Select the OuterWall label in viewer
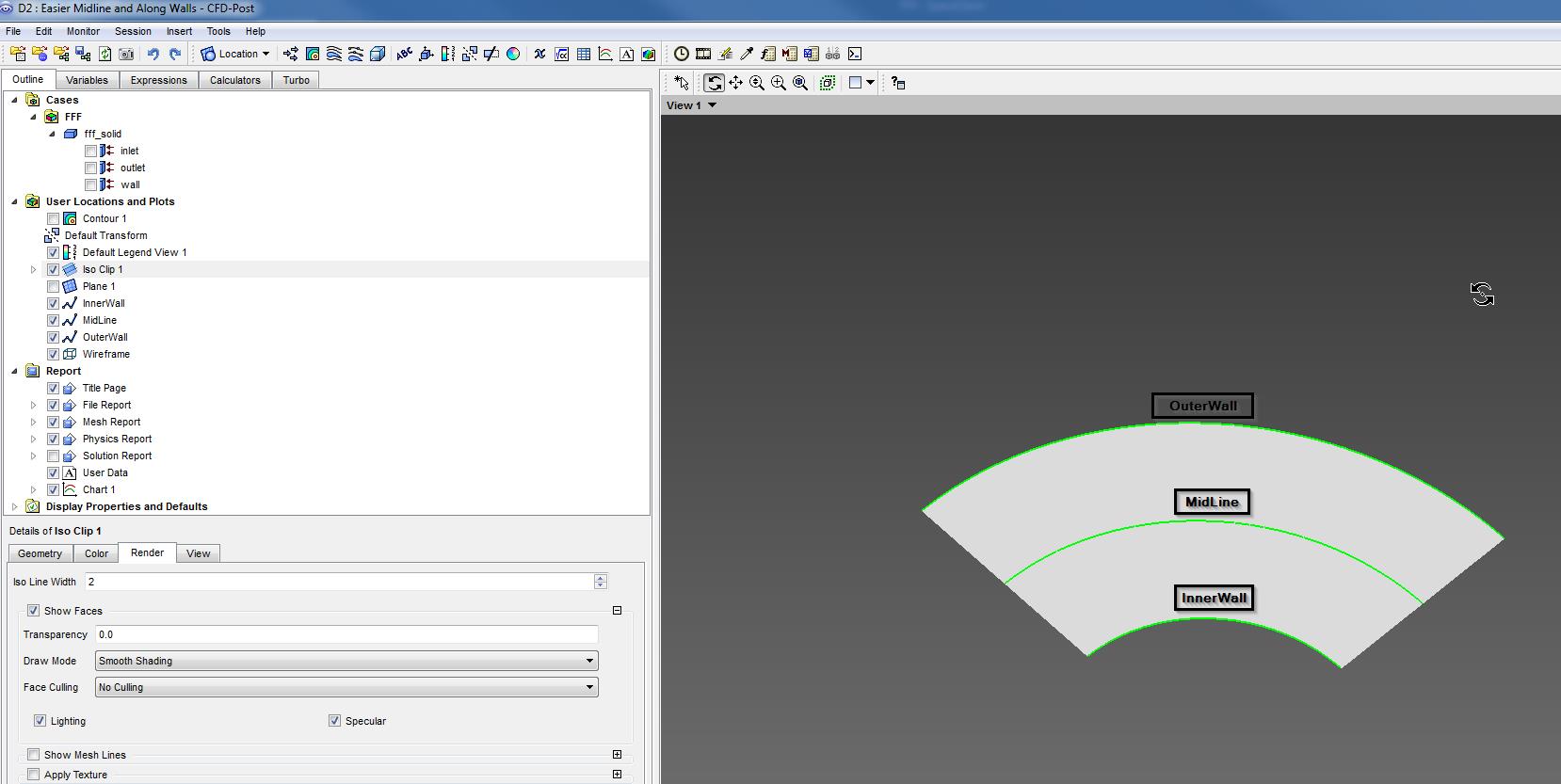This screenshot has width=1561, height=784. tap(1202, 406)
